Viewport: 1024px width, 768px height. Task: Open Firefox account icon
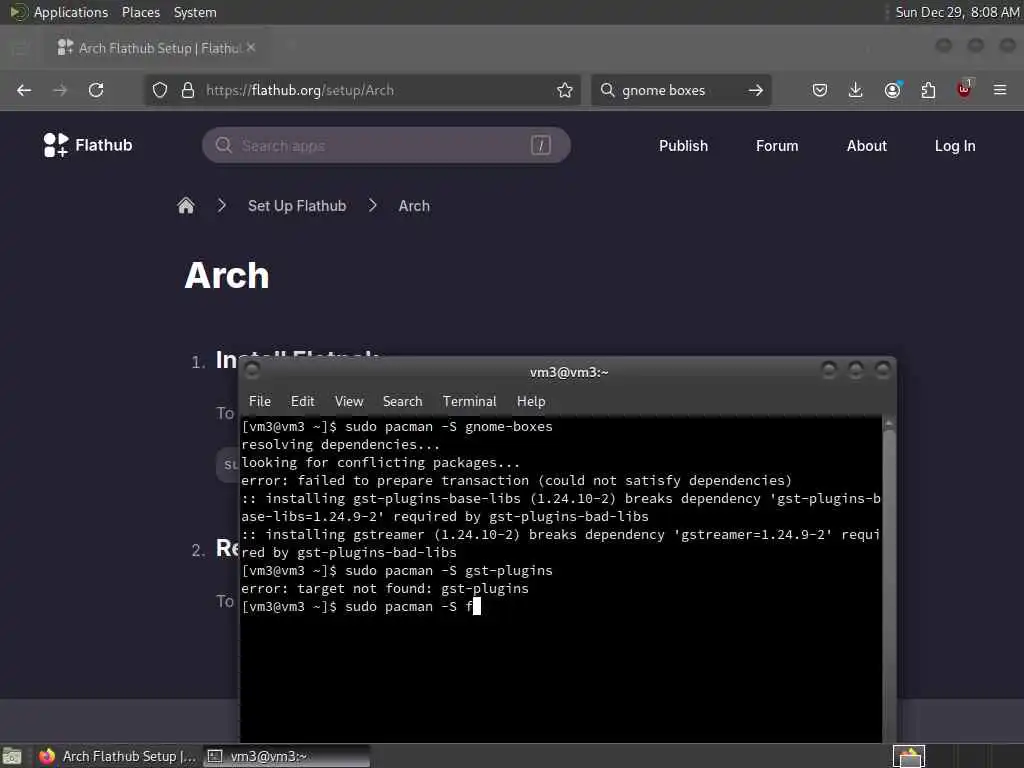click(893, 90)
